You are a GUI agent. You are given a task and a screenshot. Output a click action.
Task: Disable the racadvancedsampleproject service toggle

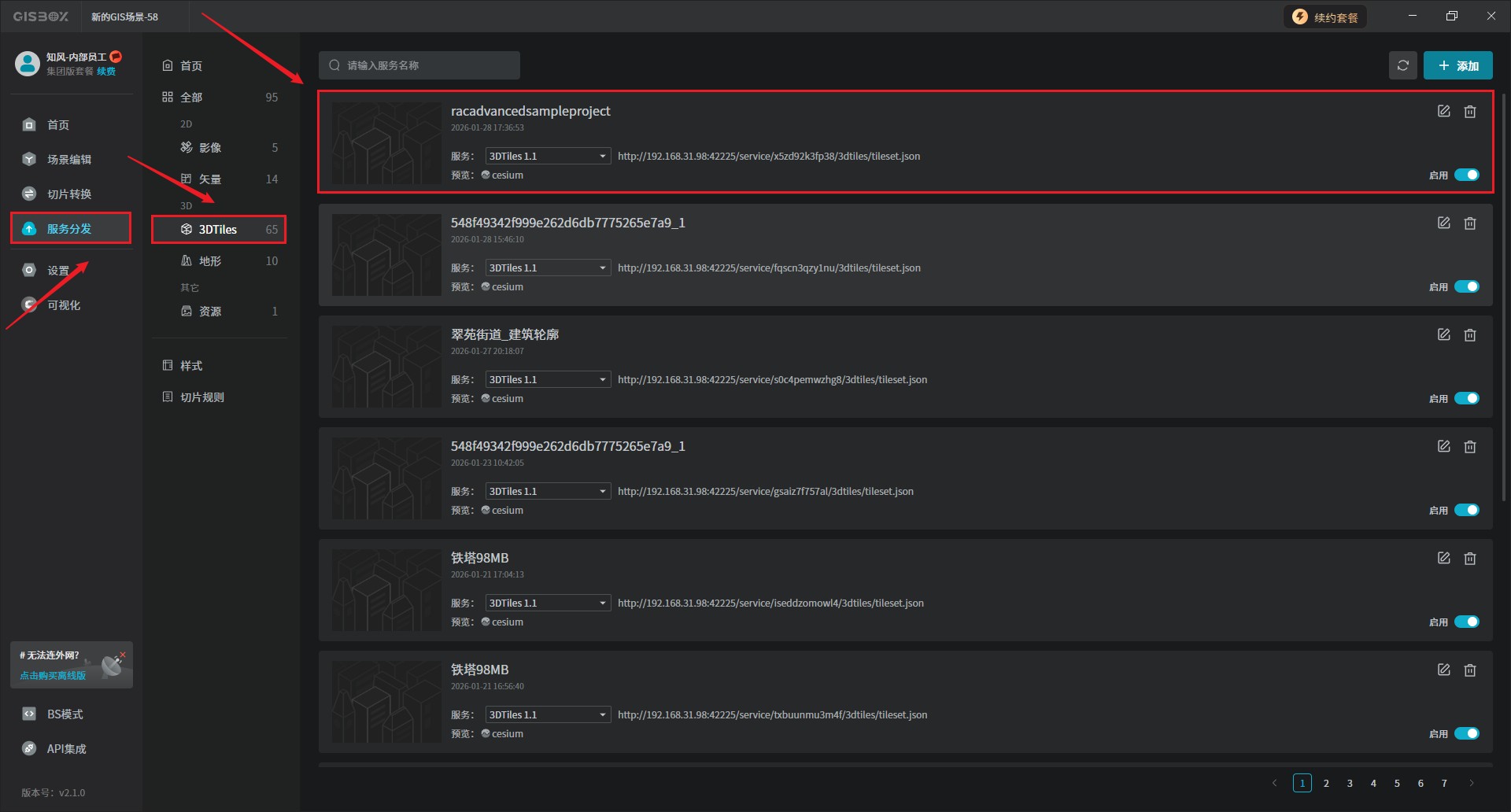pyautogui.click(x=1466, y=175)
